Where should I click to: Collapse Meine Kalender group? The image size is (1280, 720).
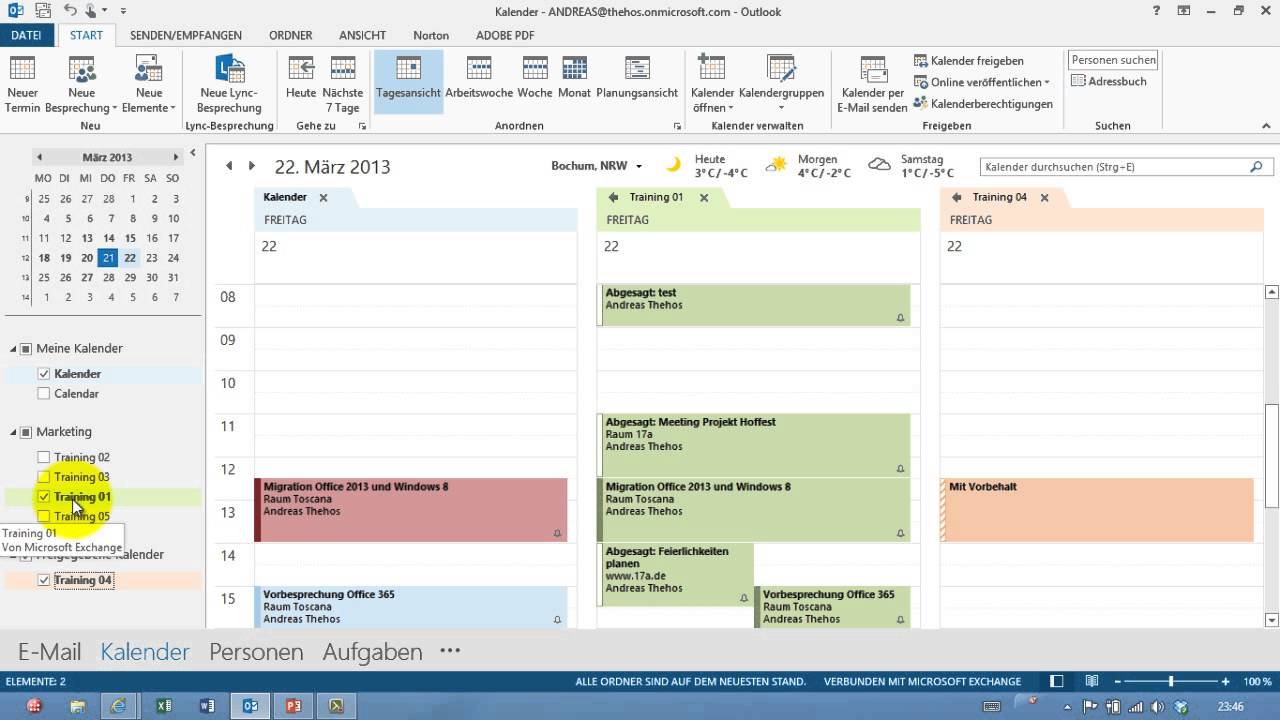click(x=14, y=348)
